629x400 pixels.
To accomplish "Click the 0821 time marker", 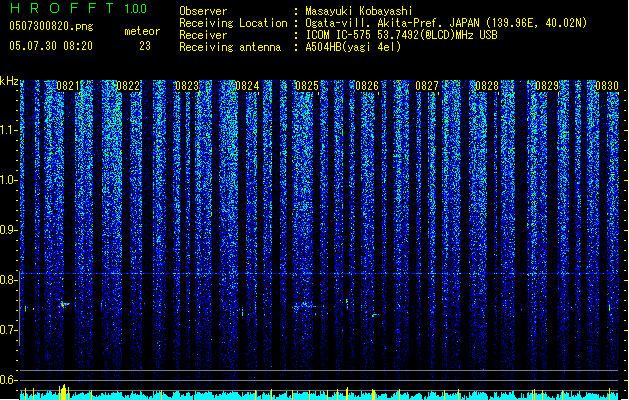I will pyautogui.click(x=68, y=86).
